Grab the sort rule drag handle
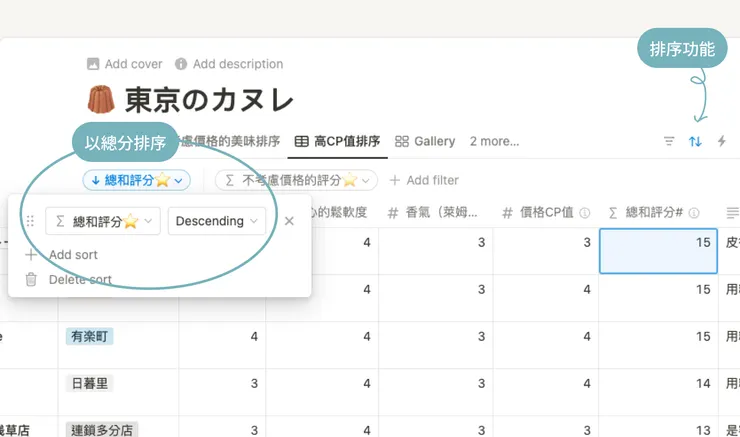This screenshot has width=740, height=437. (x=30, y=221)
